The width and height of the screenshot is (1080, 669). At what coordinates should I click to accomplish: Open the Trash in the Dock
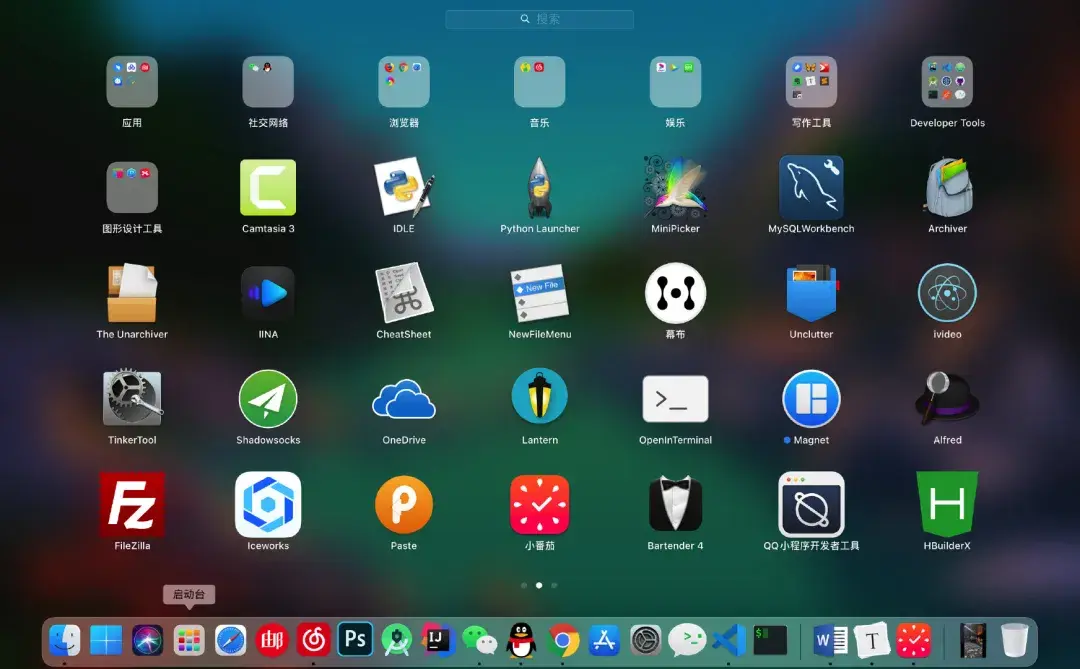1014,640
